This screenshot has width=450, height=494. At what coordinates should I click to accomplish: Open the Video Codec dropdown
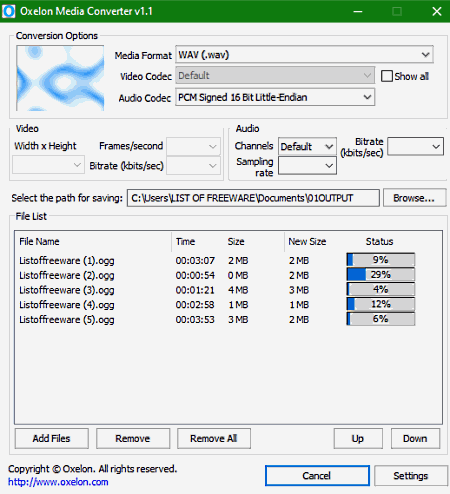tap(275, 76)
